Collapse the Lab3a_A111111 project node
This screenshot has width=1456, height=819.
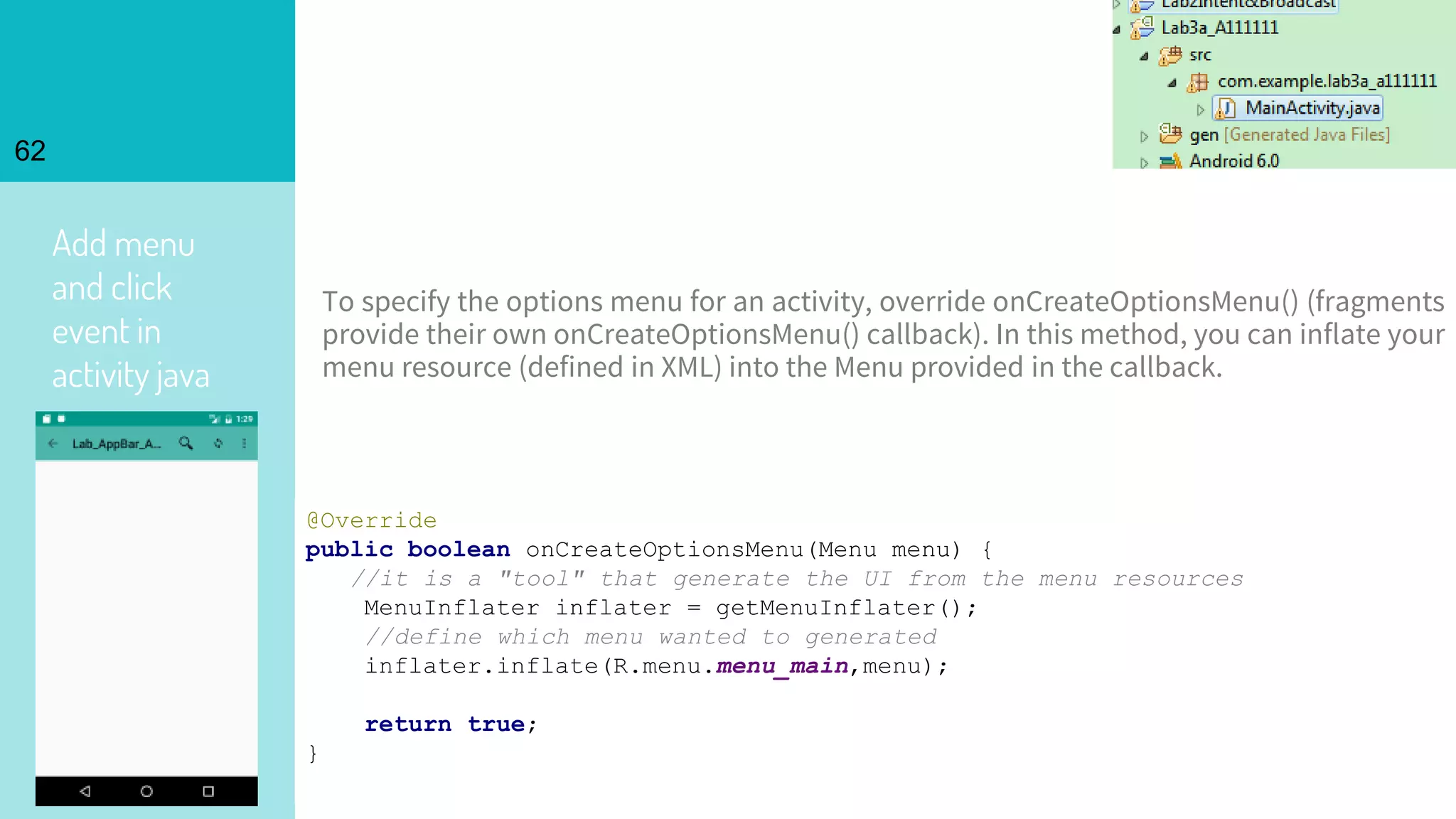coord(1117,29)
